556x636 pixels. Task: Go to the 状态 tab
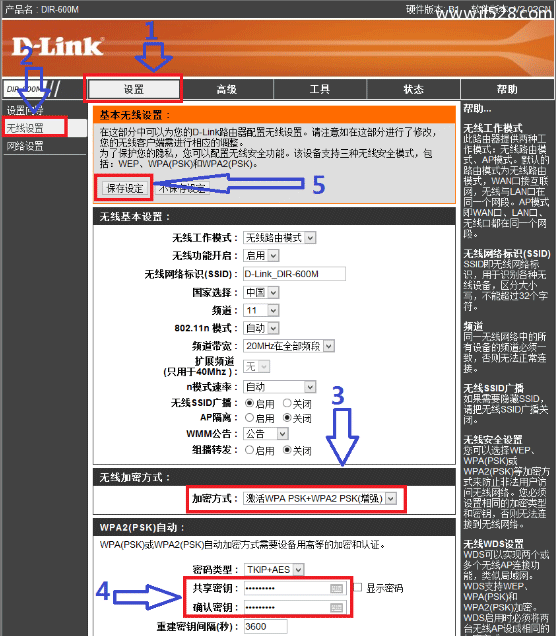coord(413,89)
